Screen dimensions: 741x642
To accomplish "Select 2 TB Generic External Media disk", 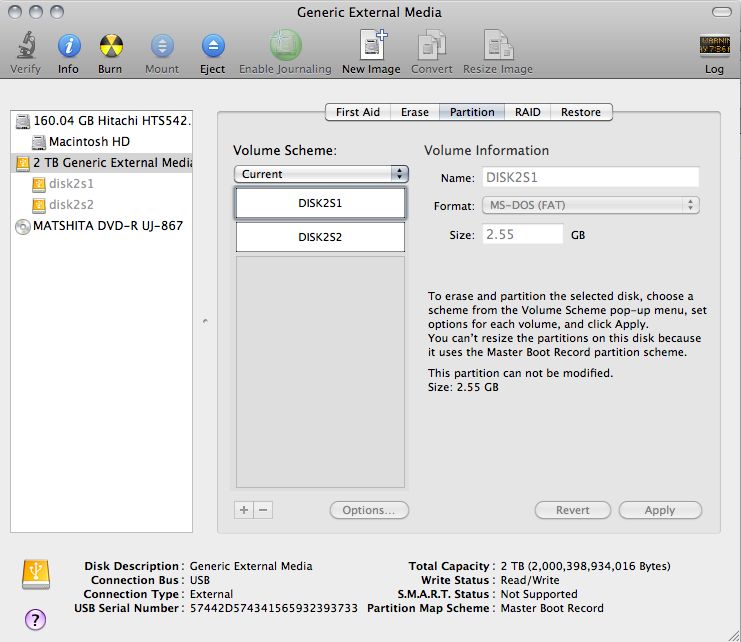I will (x=102, y=163).
